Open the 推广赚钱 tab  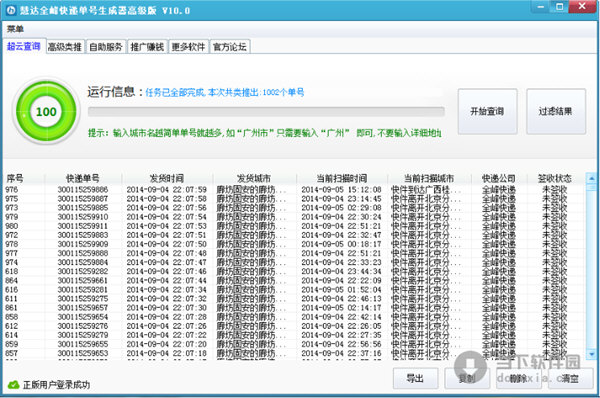[x=147, y=47]
